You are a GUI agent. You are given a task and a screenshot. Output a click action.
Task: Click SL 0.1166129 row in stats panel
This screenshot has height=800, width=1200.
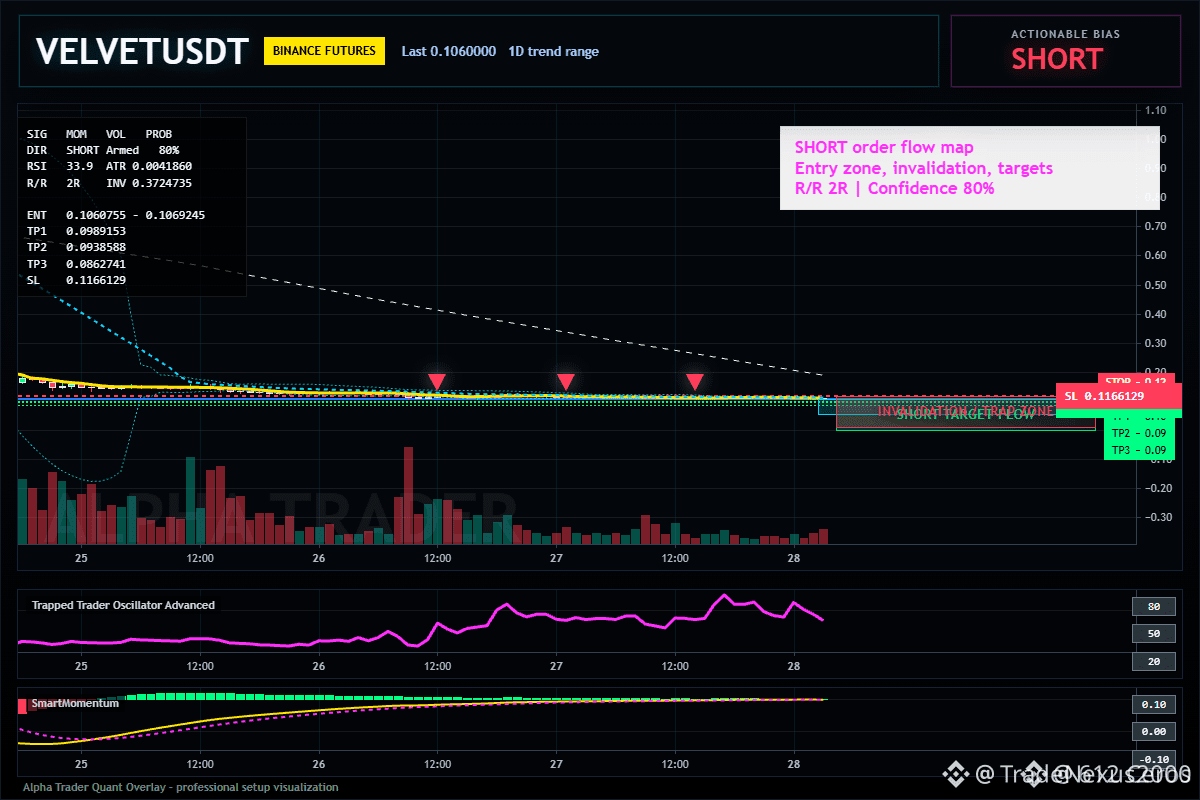click(76, 280)
